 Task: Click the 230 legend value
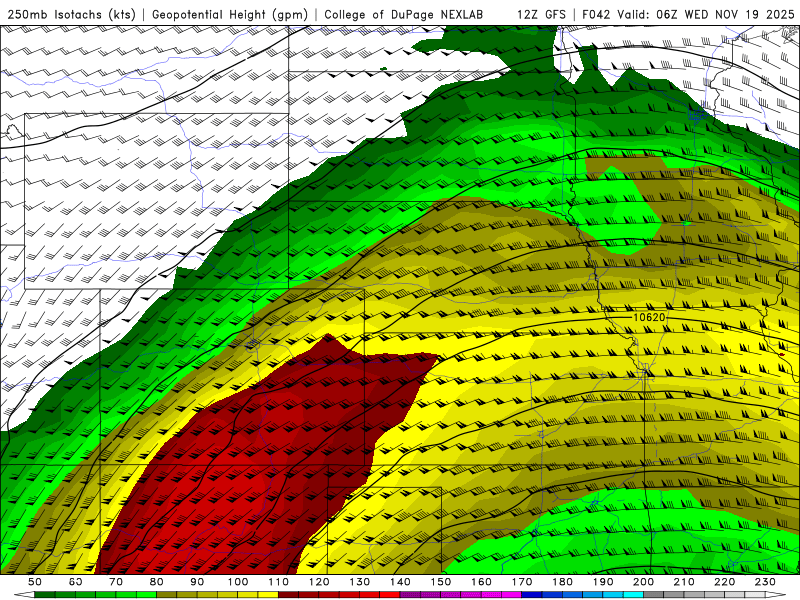pos(765,582)
